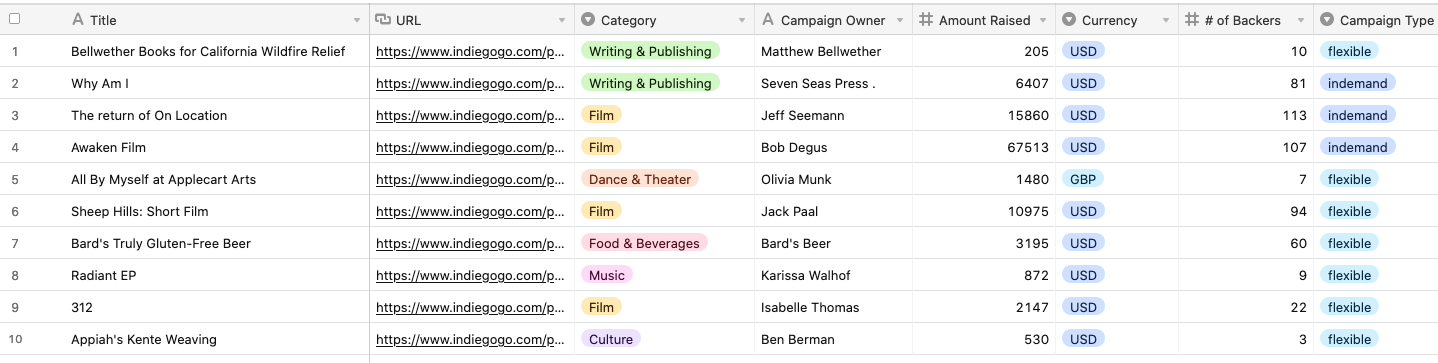This screenshot has height=363, width=1438.
Task: Click the Campaign Owner field text icon
Action: click(767, 20)
